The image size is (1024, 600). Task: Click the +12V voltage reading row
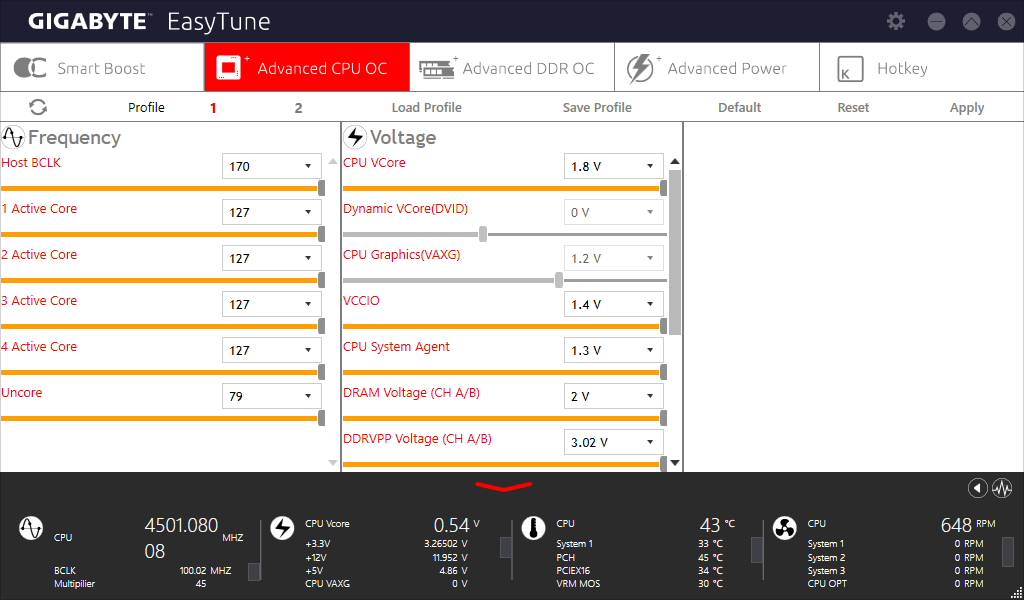point(387,558)
